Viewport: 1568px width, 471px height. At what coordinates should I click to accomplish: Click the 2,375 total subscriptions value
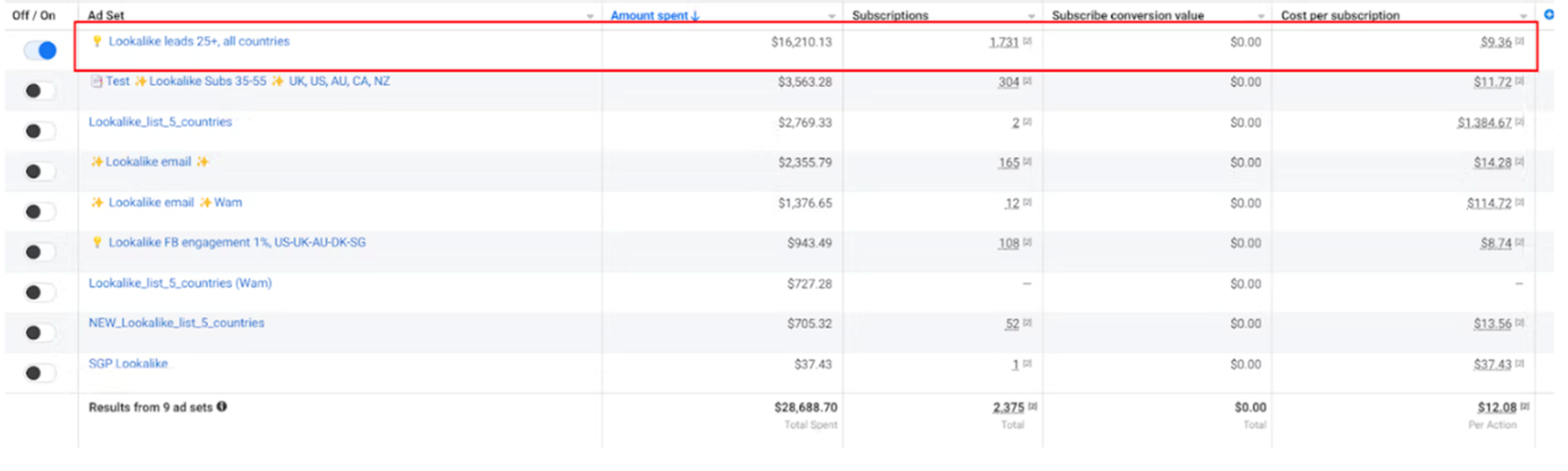pos(1009,407)
